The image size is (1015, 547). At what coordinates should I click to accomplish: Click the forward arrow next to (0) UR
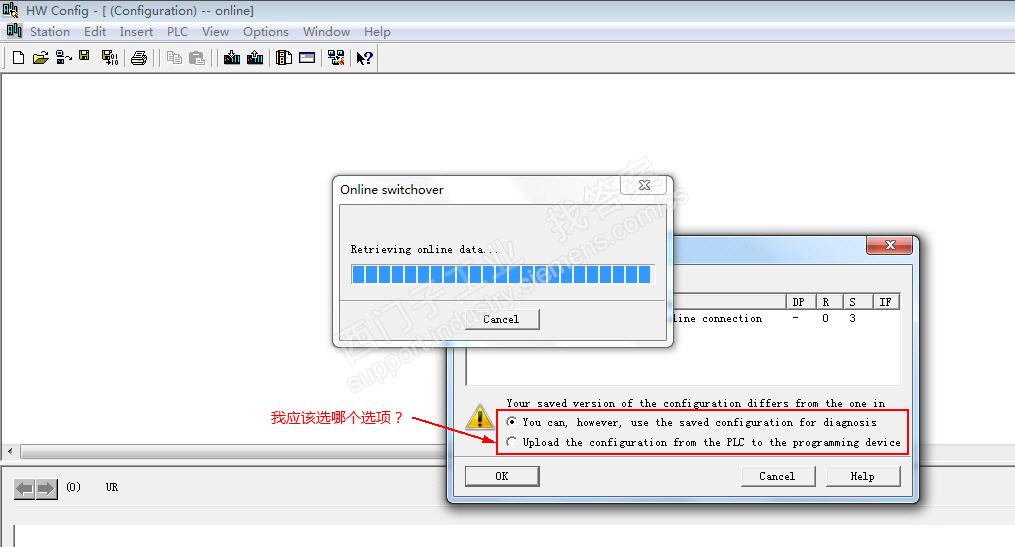point(47,489)
